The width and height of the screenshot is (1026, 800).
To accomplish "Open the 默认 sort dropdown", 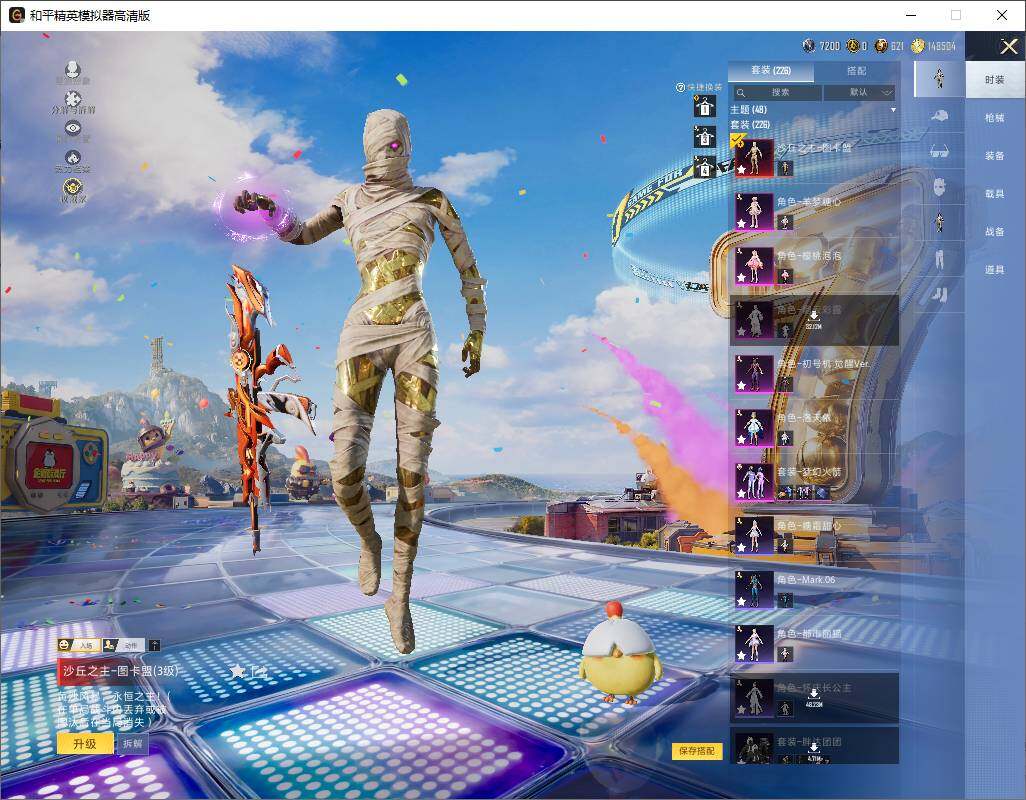I will [x=859, y=92].
